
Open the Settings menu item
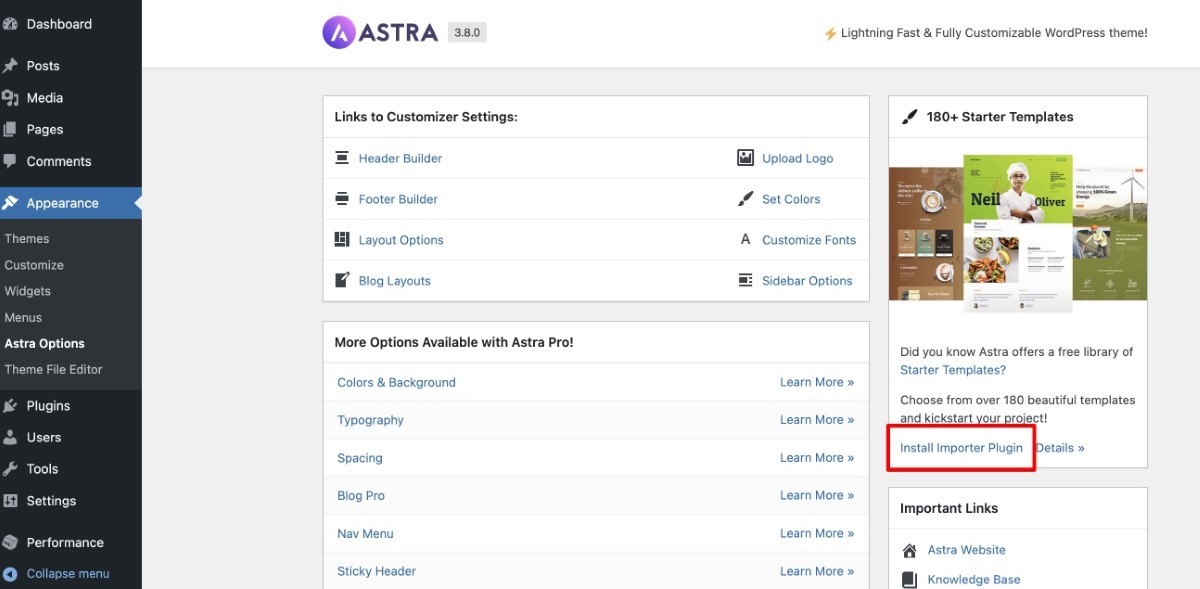51,501
